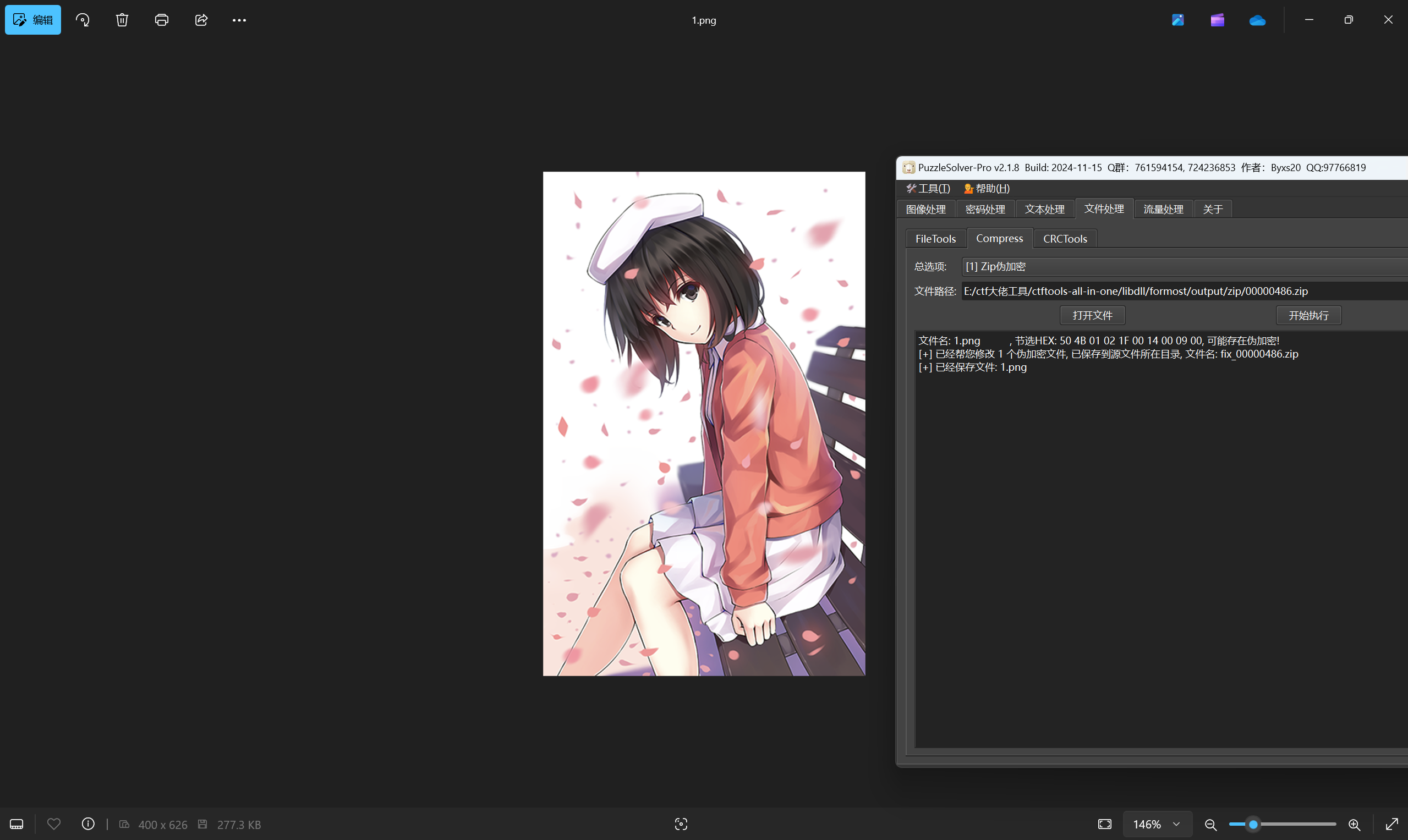Select the 文件处理 tab

(x=1104, y=208)
